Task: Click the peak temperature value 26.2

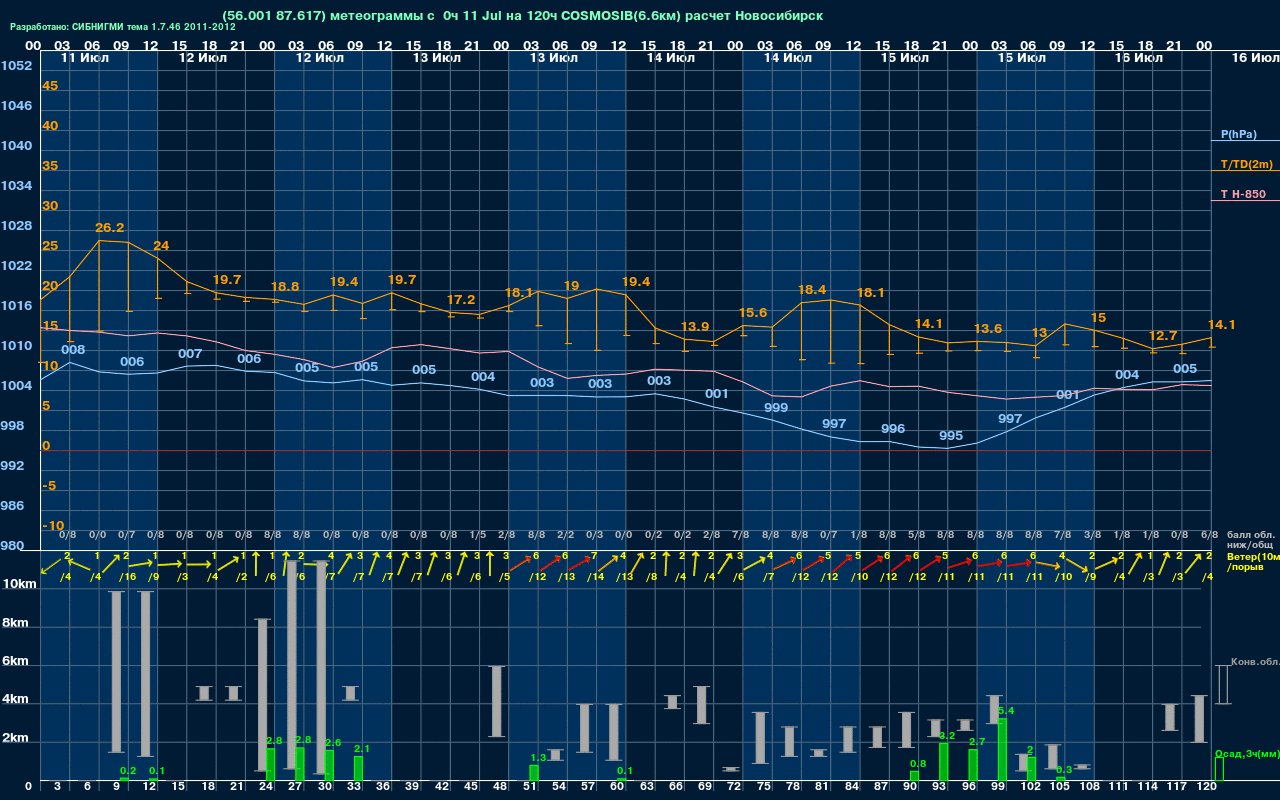Action: pos(109,228)
